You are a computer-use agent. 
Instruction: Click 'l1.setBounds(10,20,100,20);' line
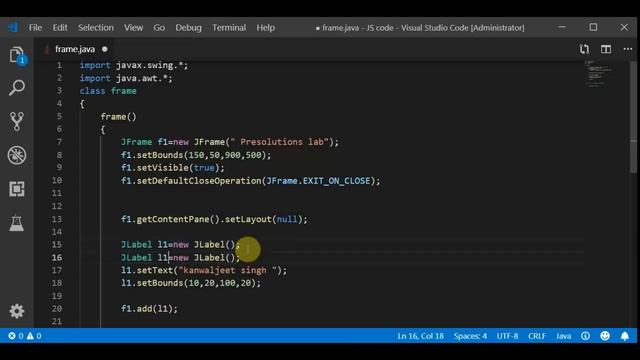tap(191, 283)
